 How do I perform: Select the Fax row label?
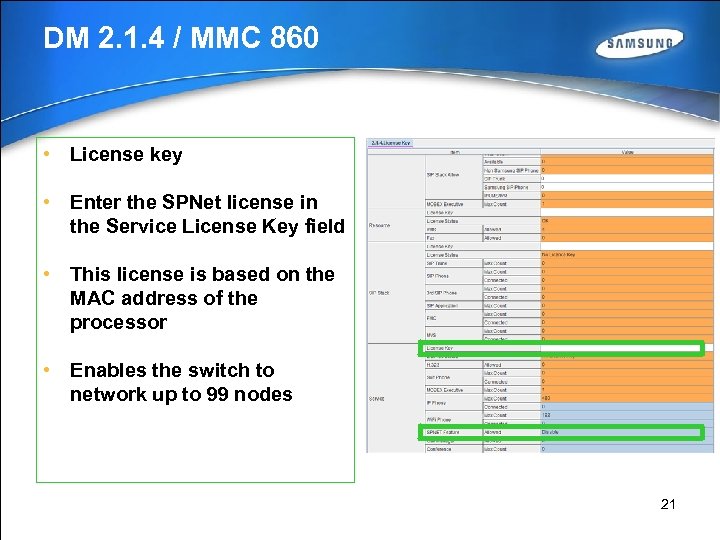[454, 238]
